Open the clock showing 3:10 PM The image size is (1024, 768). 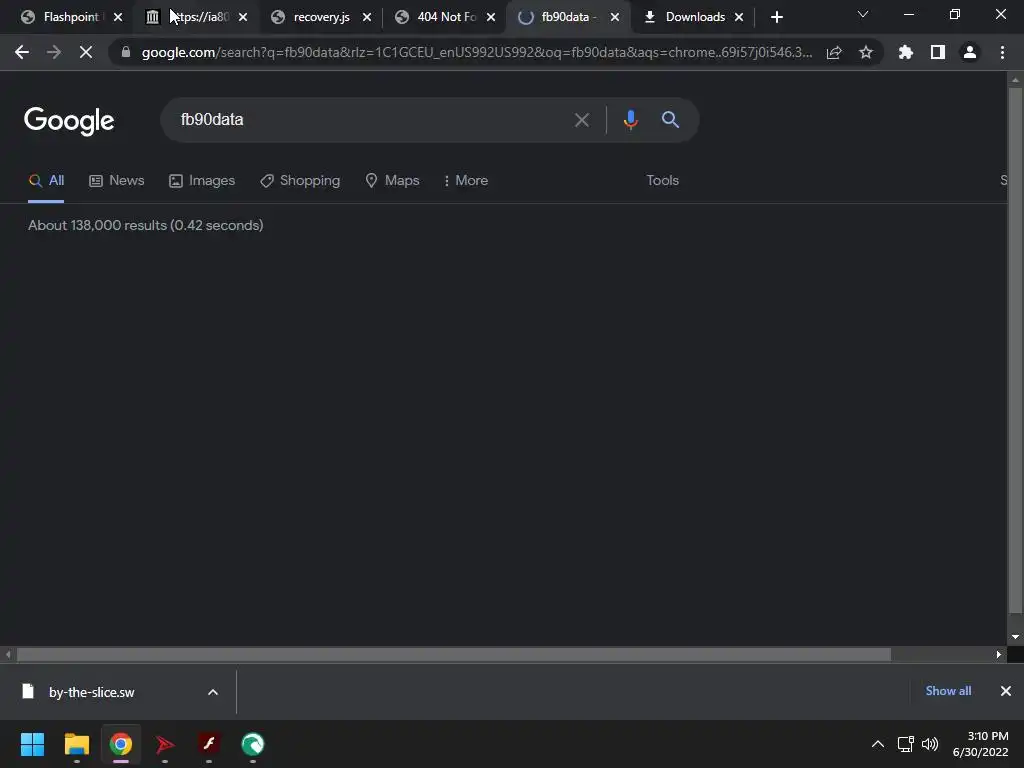click(x=980, y=744)
